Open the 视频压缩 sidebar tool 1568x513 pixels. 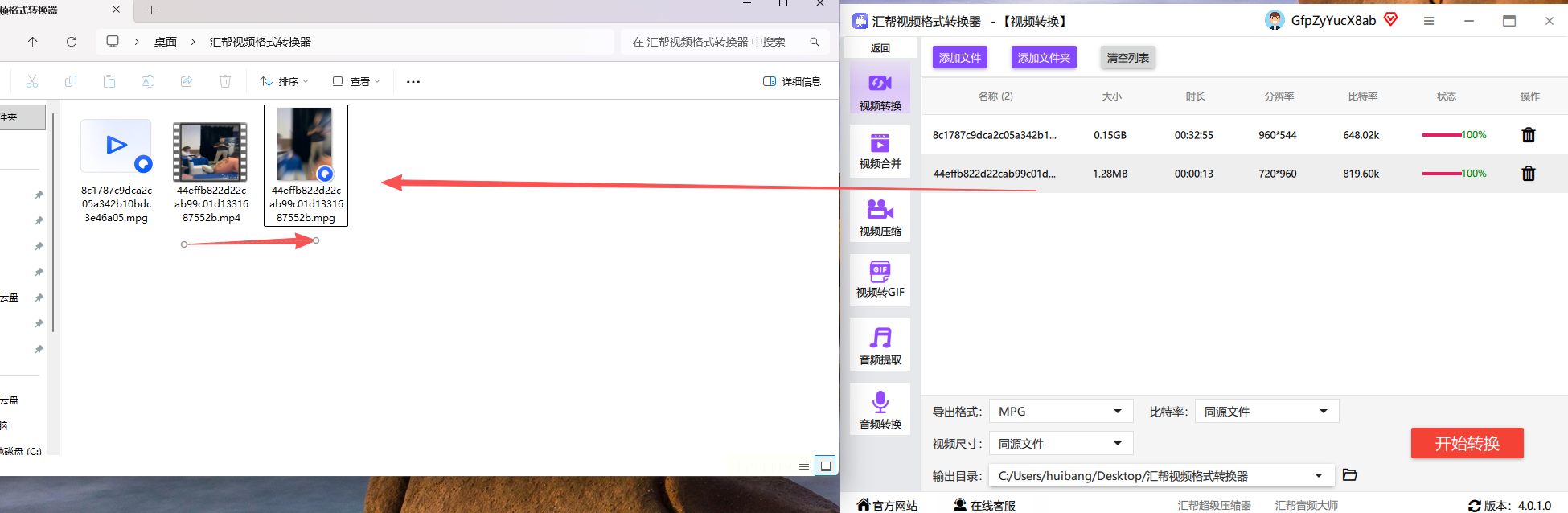880,217
